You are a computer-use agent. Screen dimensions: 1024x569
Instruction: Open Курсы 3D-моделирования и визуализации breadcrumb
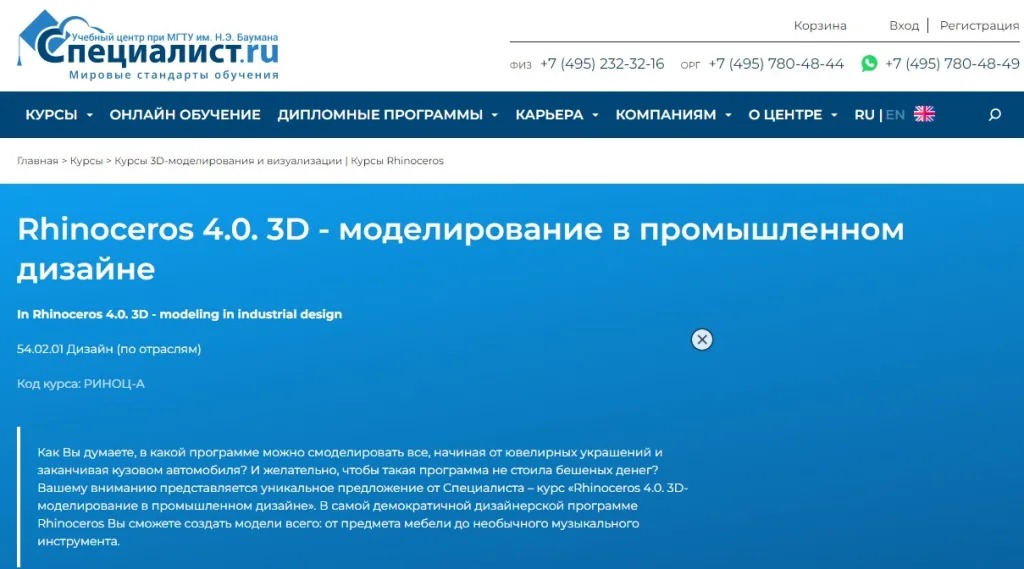228,161
